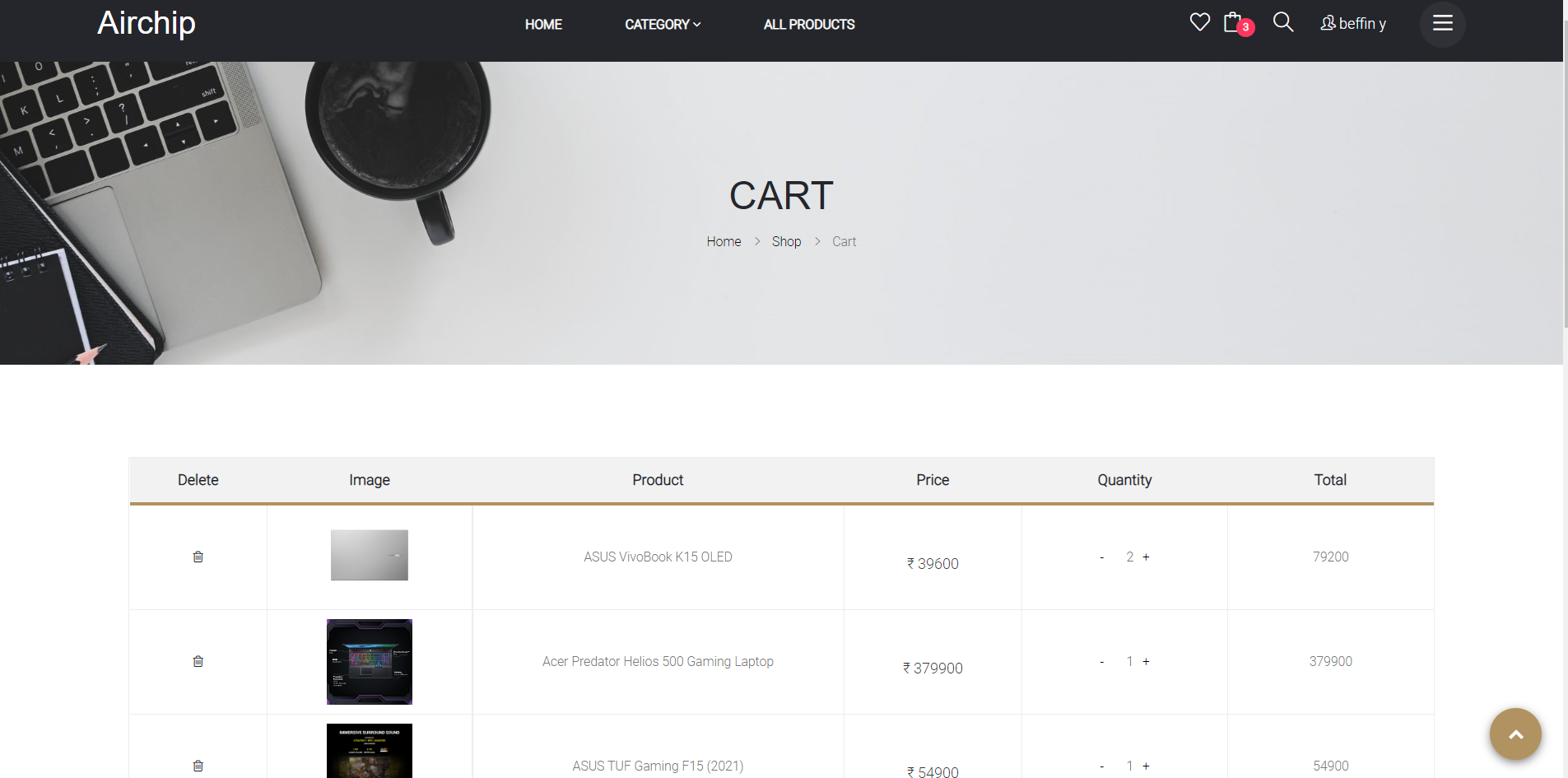Increment Acer Predator Helios quantity
Image resolution: width=1568 pixels, height=778 pixels.
(1147, 661)
